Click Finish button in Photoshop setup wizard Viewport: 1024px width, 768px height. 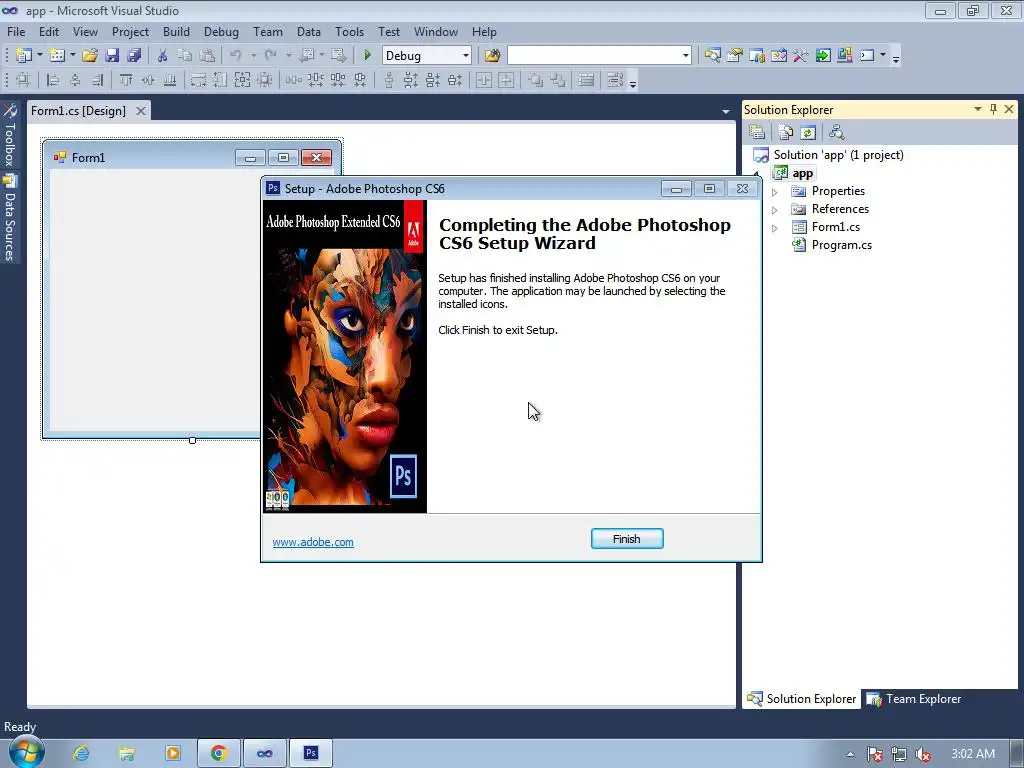[627, 539]
